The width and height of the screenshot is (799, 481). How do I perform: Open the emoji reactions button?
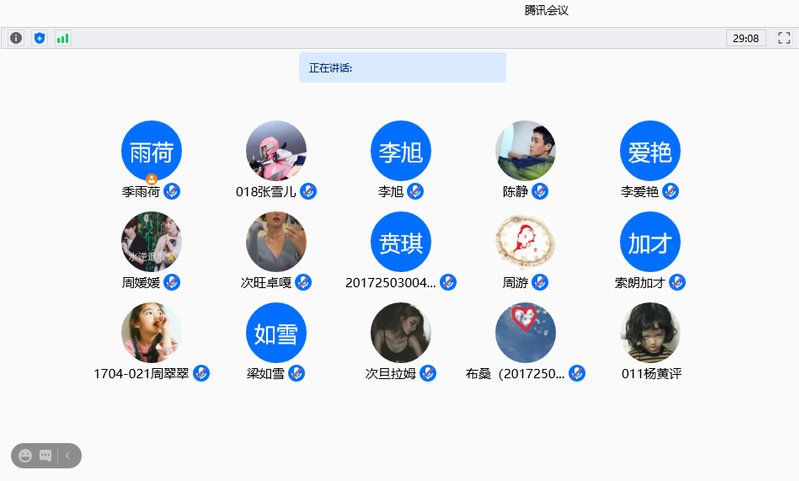(26, 456)
